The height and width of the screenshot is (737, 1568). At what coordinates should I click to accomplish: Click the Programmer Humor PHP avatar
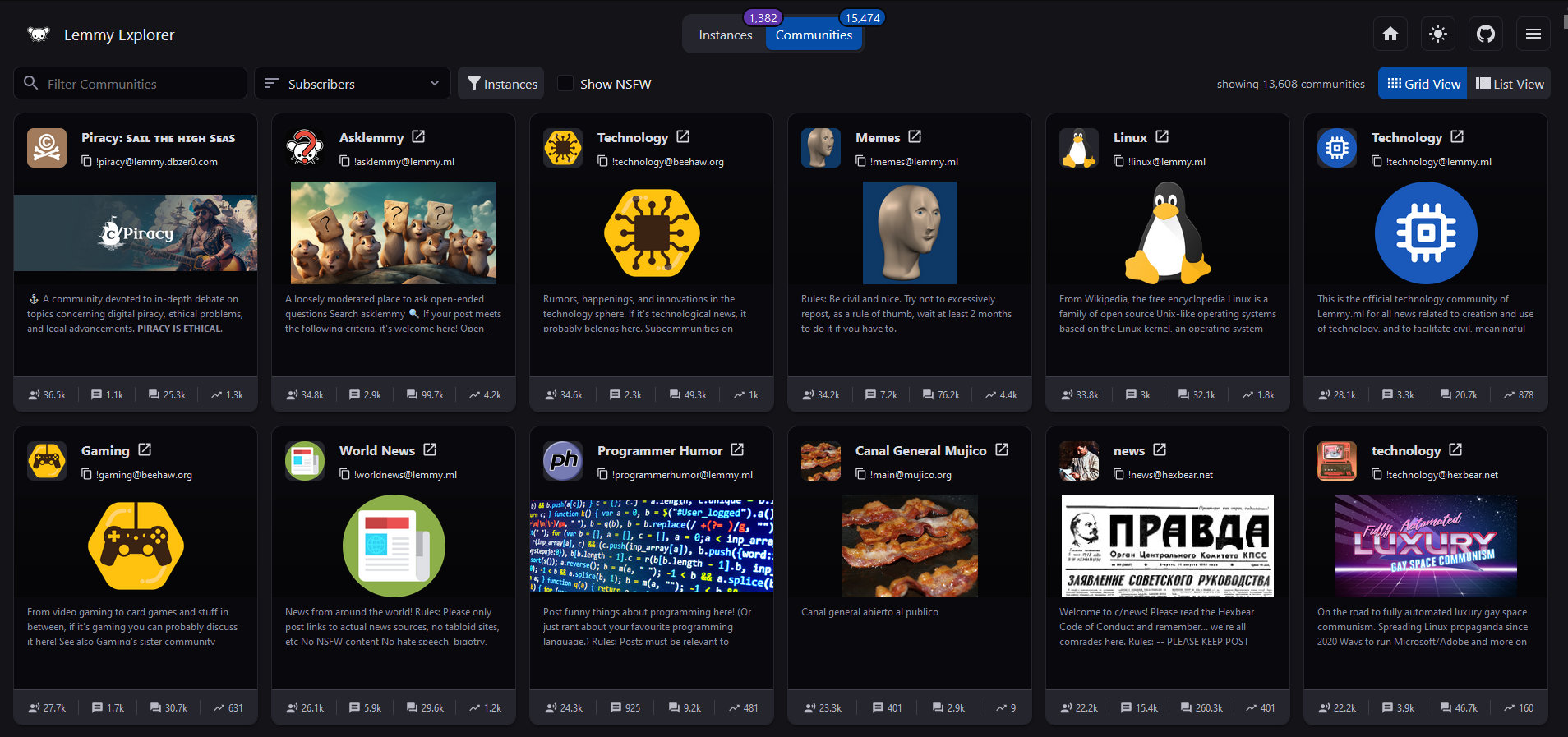(x=563, y=461)
